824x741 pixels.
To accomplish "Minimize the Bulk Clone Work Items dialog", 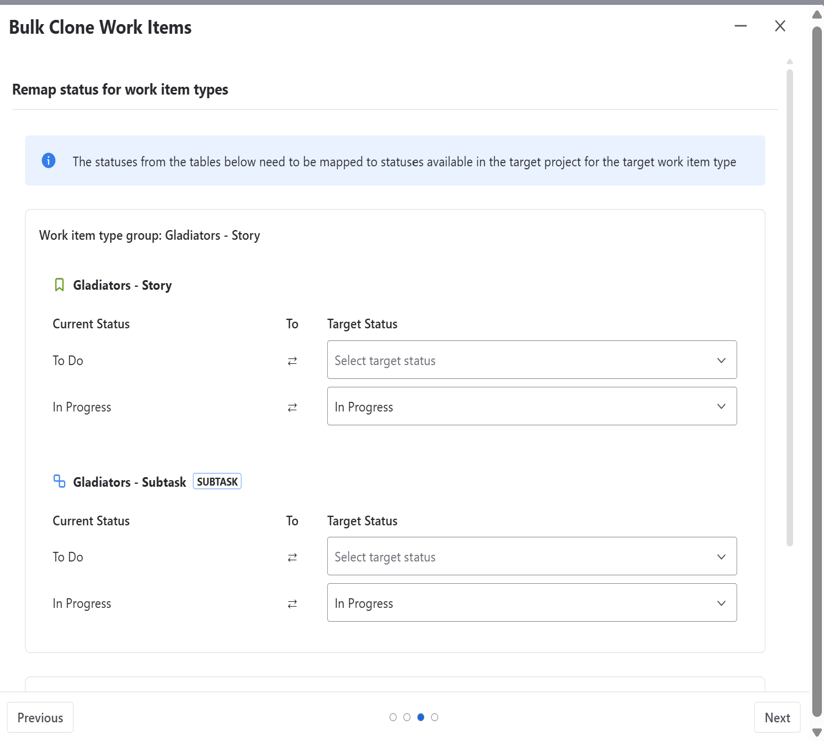I will coord(740,26).
